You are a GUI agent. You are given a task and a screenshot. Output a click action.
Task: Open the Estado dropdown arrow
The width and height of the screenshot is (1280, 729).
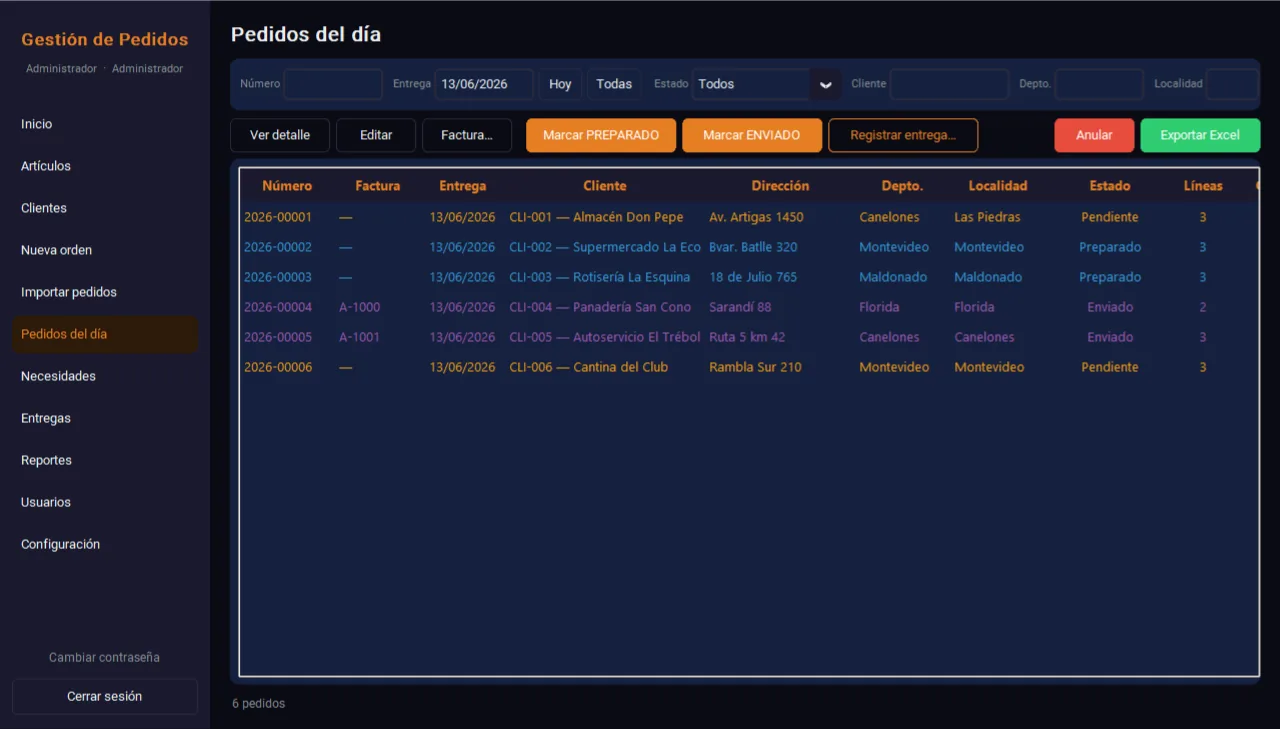(x=825, y=84)
